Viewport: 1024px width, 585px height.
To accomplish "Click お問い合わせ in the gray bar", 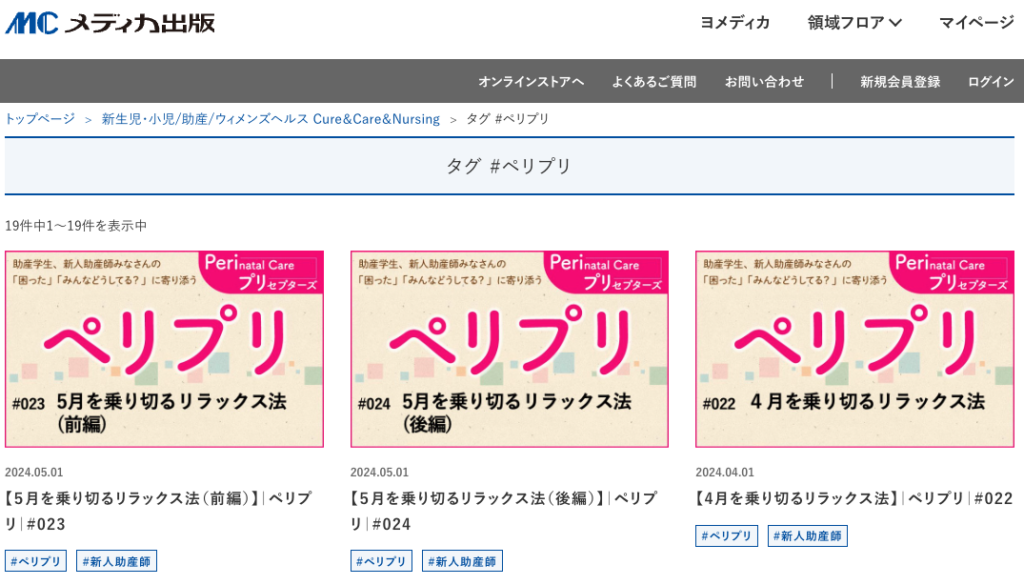I will tap(764, 82).
